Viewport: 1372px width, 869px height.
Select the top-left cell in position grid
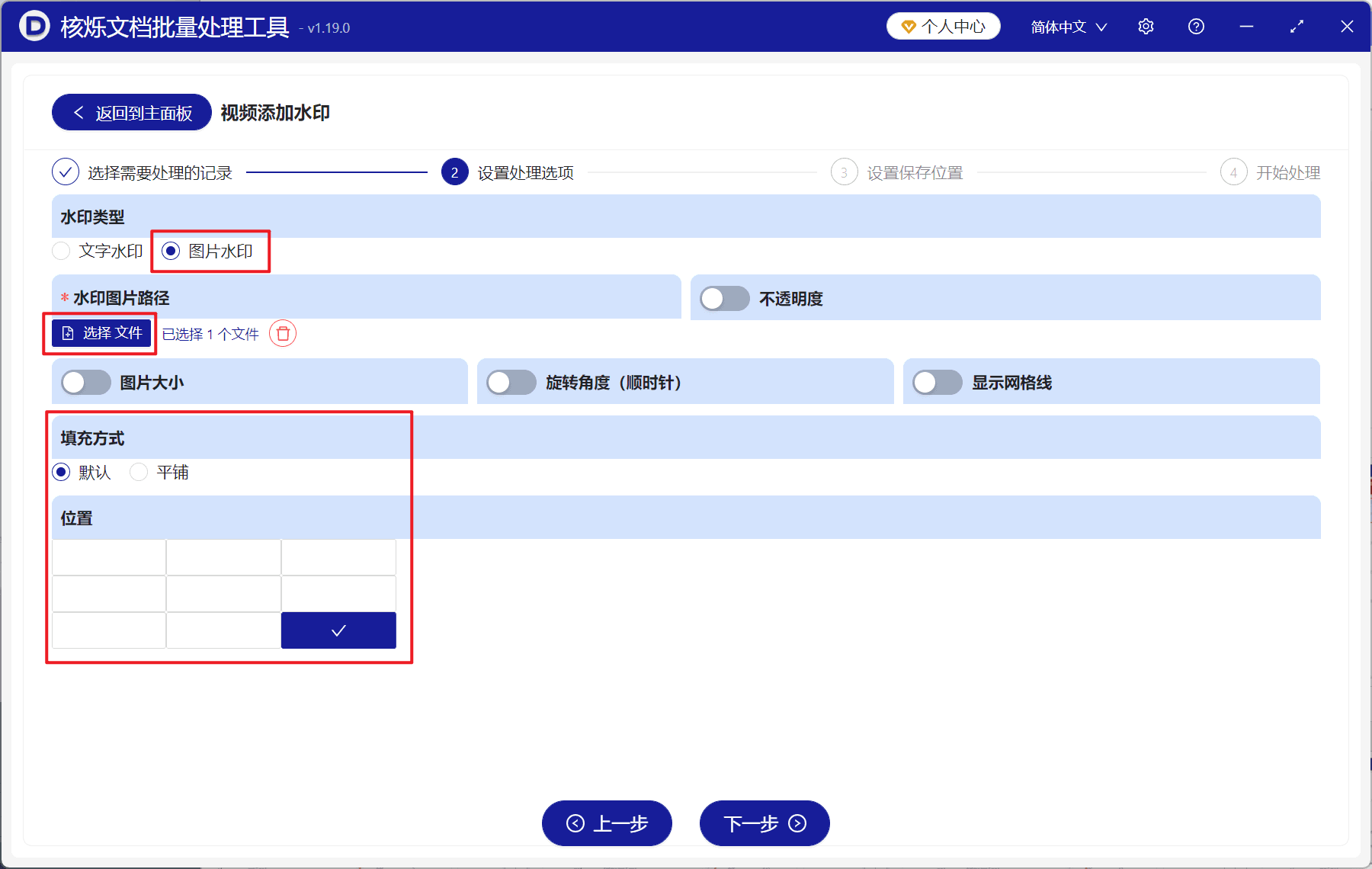(x=109, y=557)
